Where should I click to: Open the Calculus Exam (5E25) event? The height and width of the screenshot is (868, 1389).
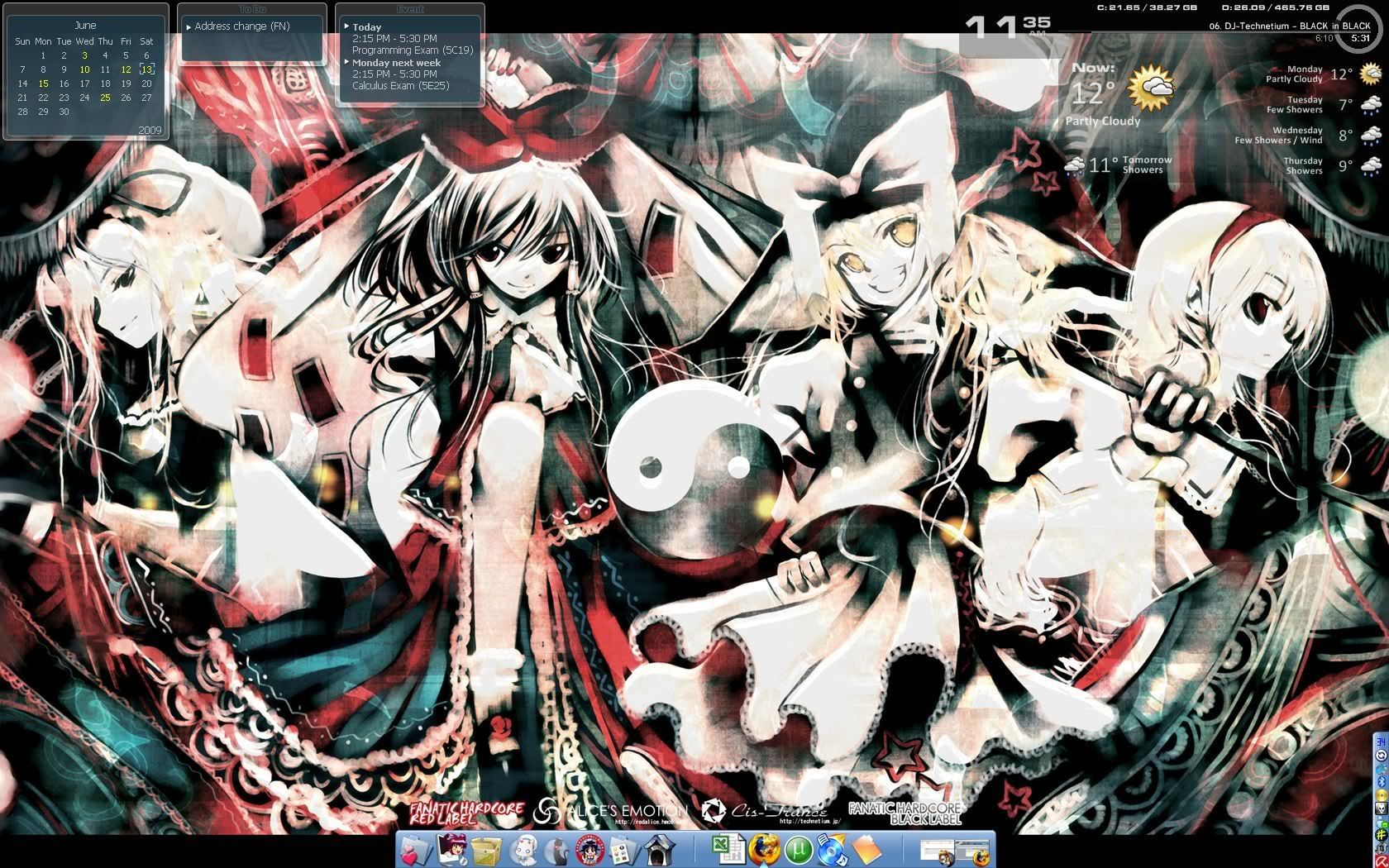[400, 86]
